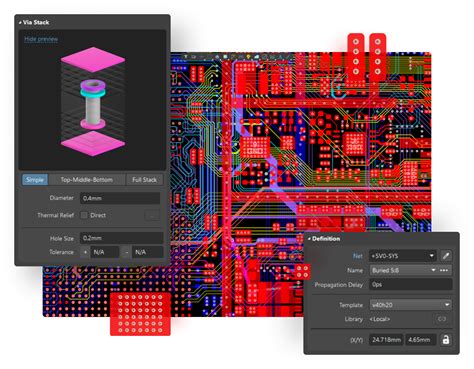Click the <Local> library text
The height and width of the screenshot is (369, 474).
[x=380, y=319]
